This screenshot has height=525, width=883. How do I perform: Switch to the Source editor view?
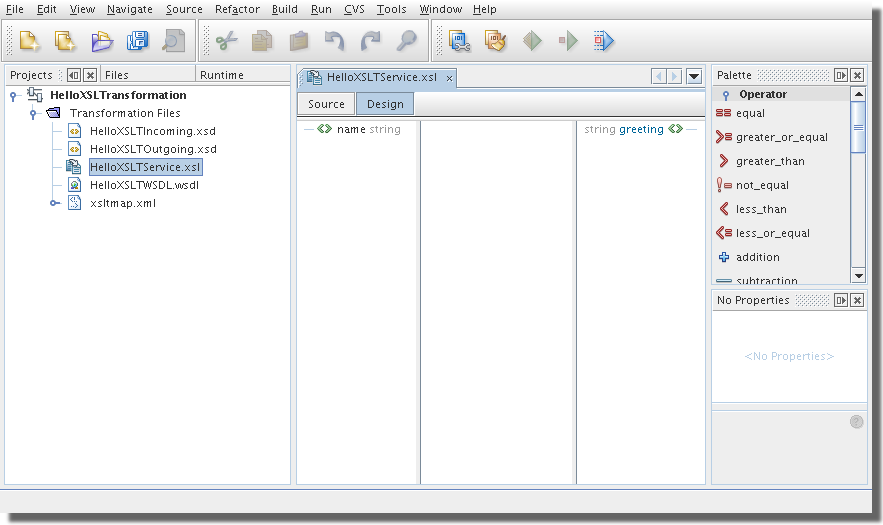326,104
